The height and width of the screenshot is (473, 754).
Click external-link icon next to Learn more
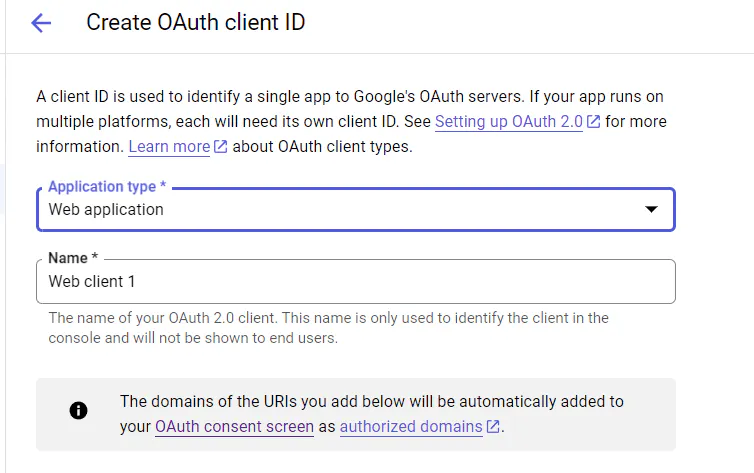[x=221, y=147]
